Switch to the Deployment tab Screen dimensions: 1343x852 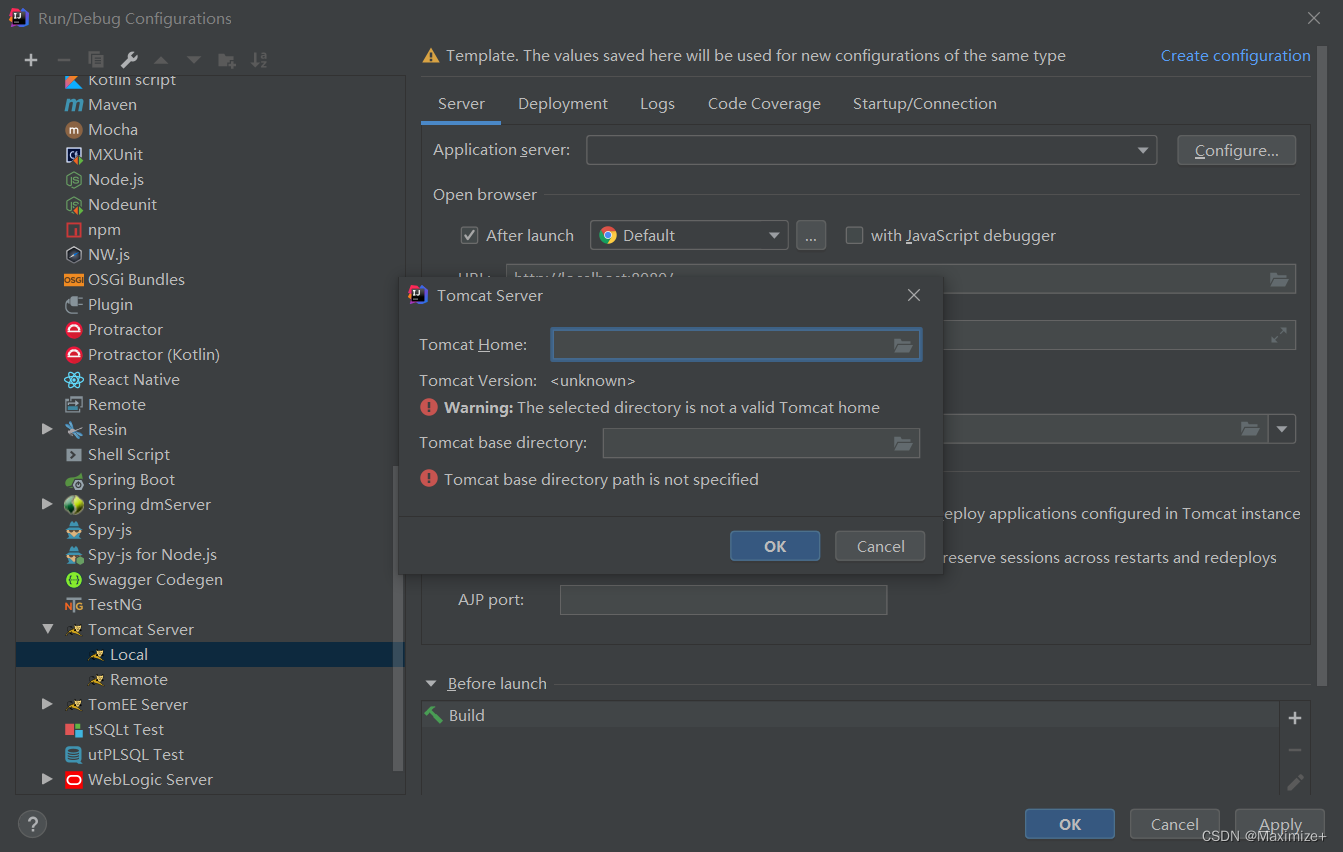(x=562, y=104)
